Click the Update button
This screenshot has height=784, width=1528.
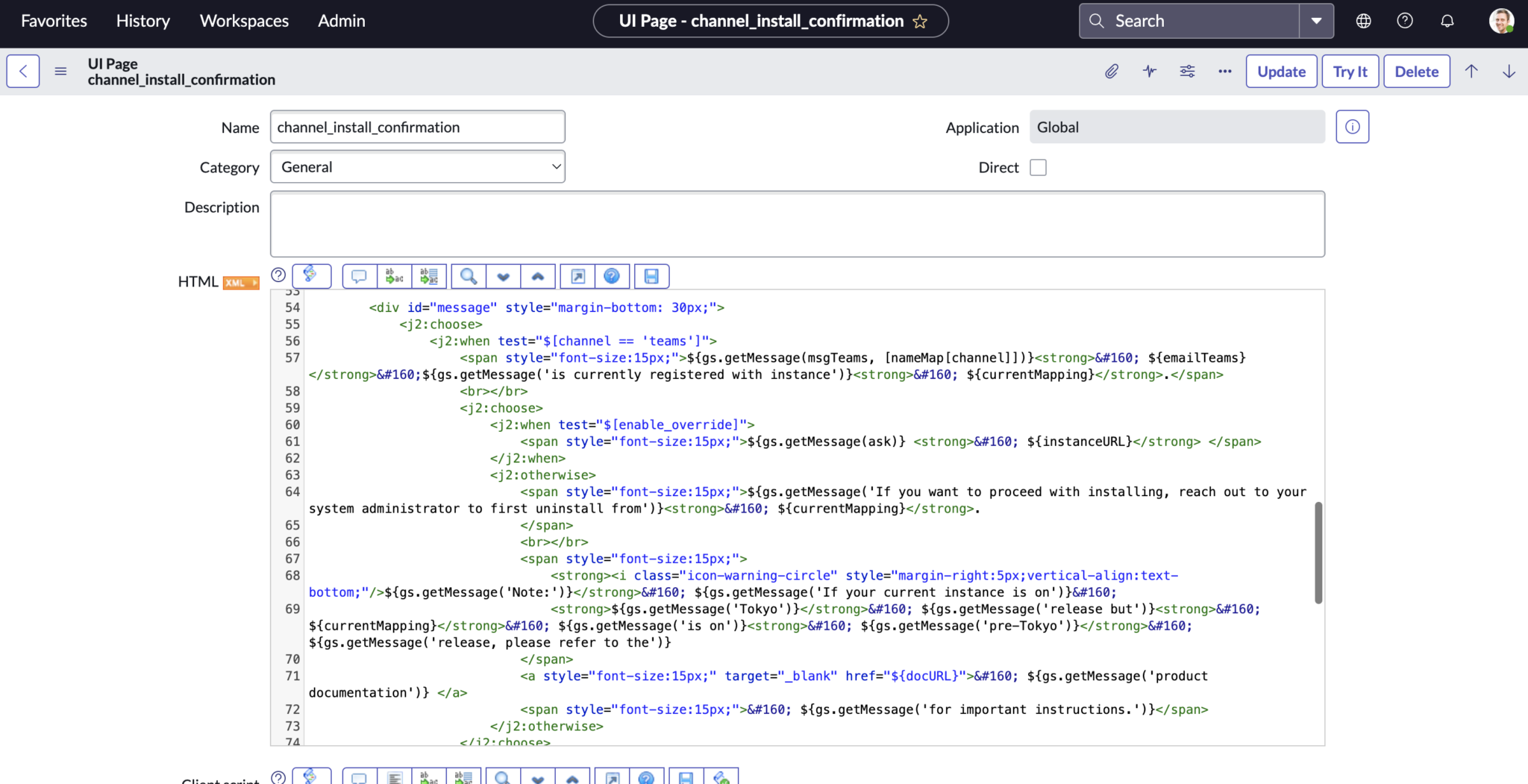(1280, 71)
